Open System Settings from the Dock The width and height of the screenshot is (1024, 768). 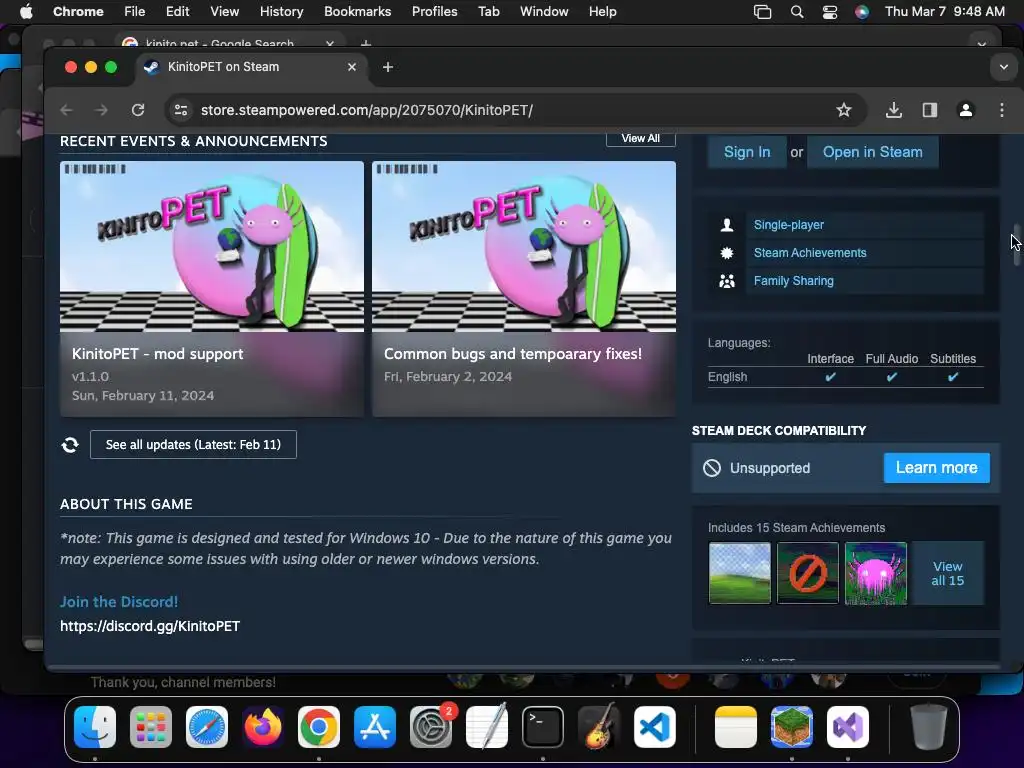click(431, 727)
